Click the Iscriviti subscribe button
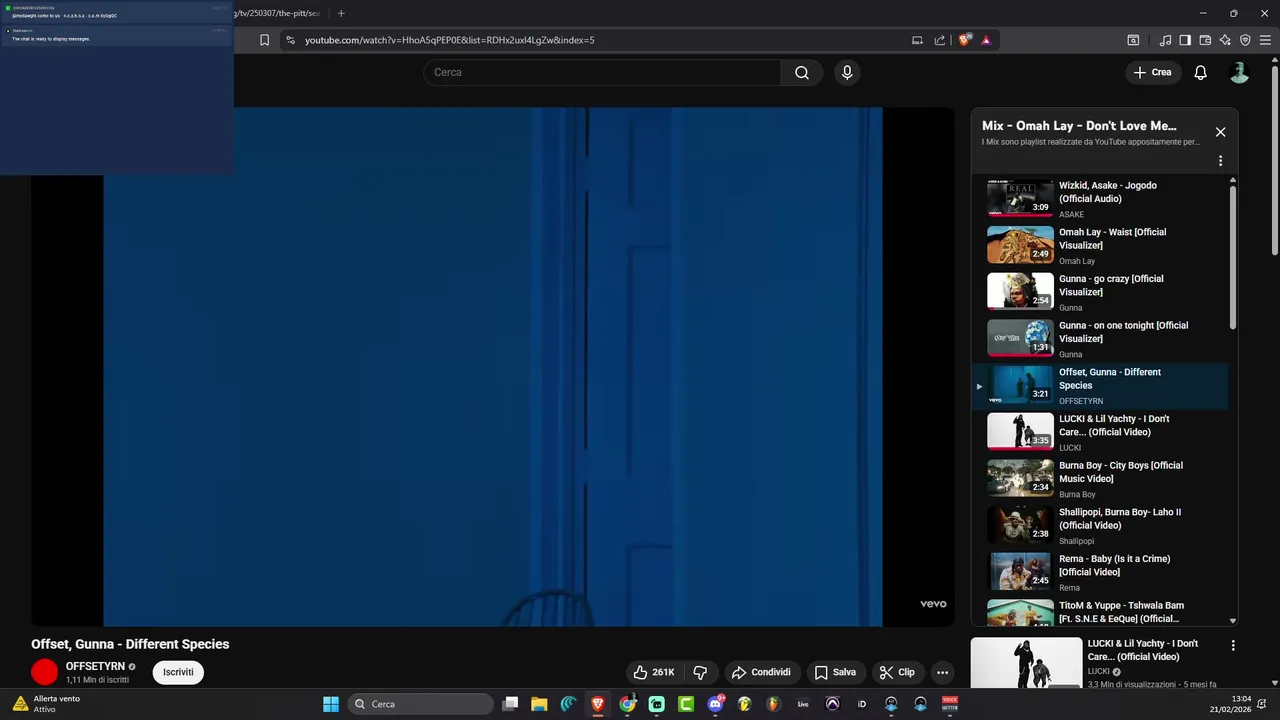The height and width of the screenshot is (720, 1280). point(178,672)
